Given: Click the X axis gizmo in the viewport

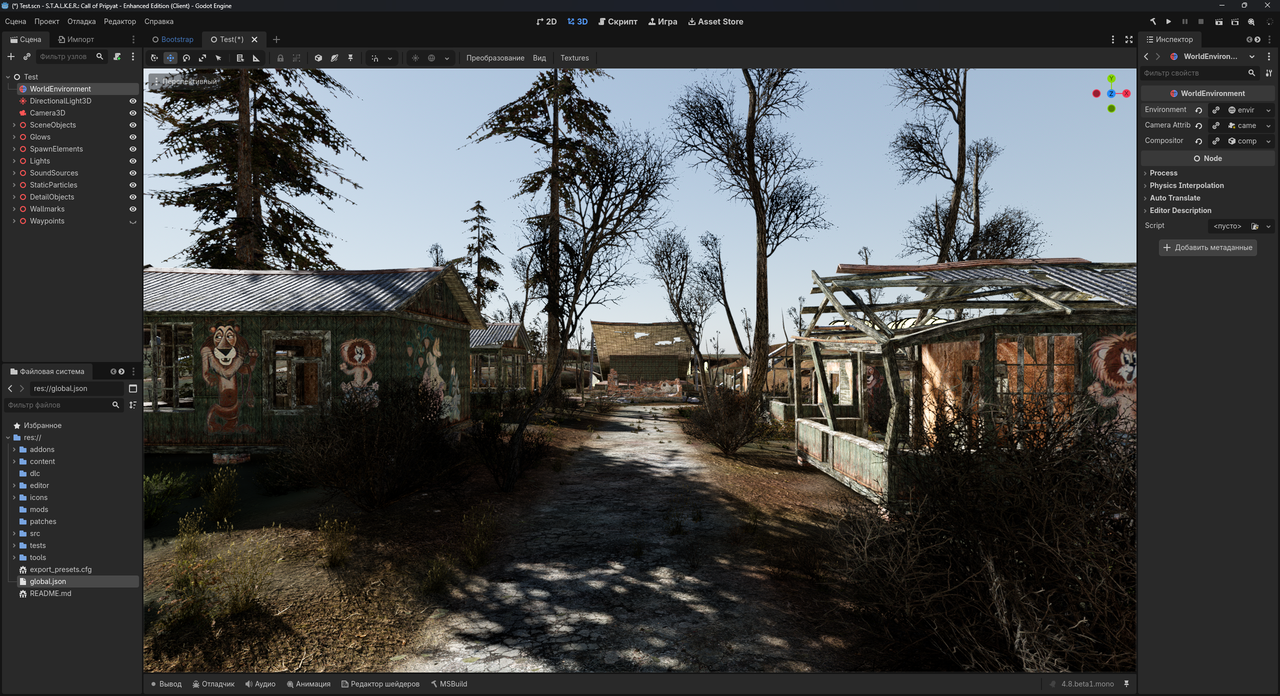Looking at the screenshot, I should tap(1126, 93).
